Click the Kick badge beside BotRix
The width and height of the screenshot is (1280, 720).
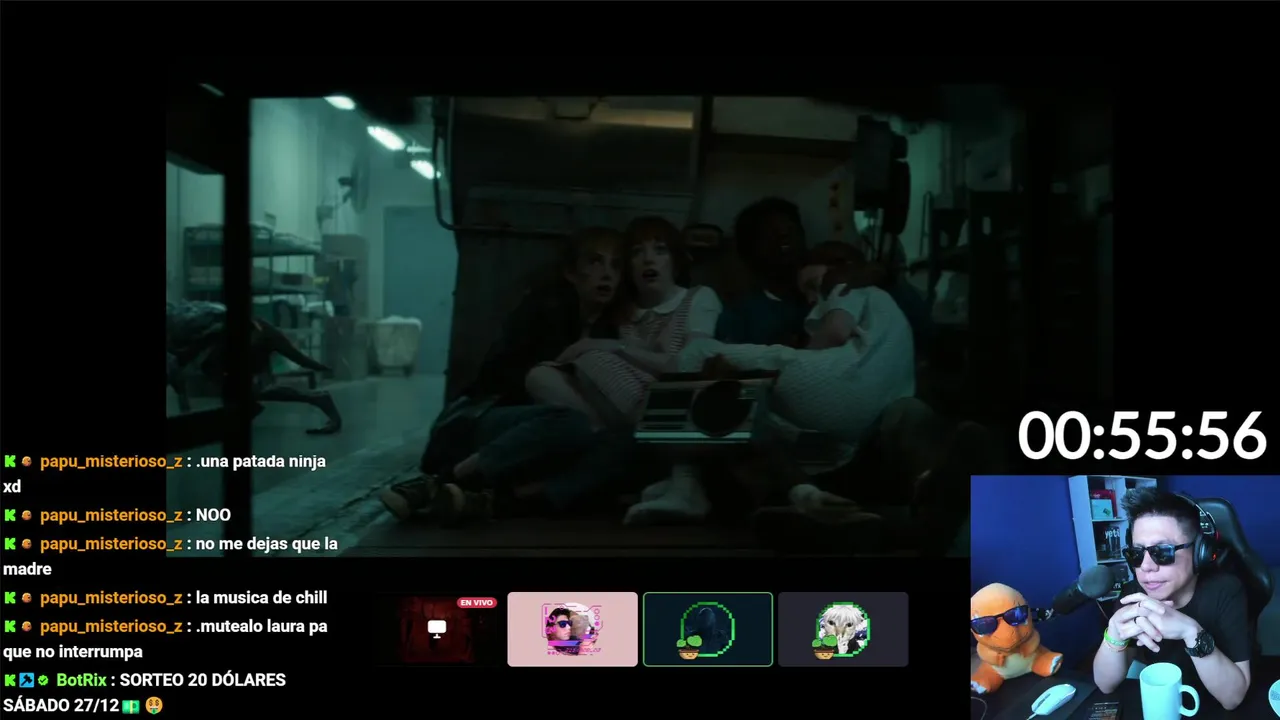point(10,680)
